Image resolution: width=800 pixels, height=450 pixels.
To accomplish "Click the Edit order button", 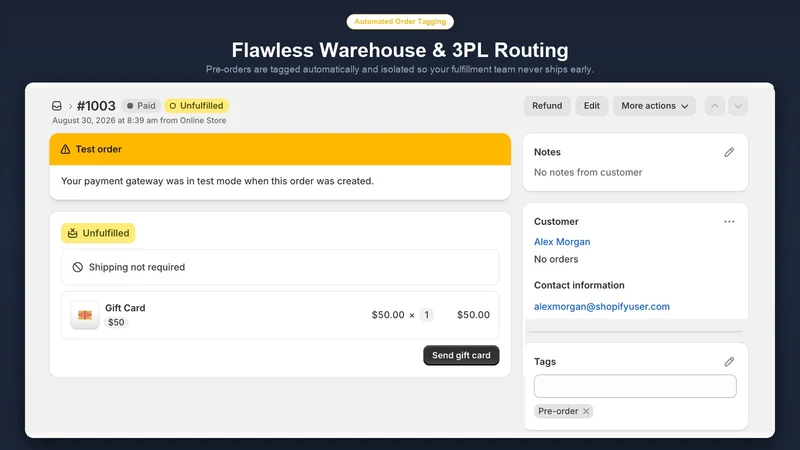I will click(x=591, y=106).
